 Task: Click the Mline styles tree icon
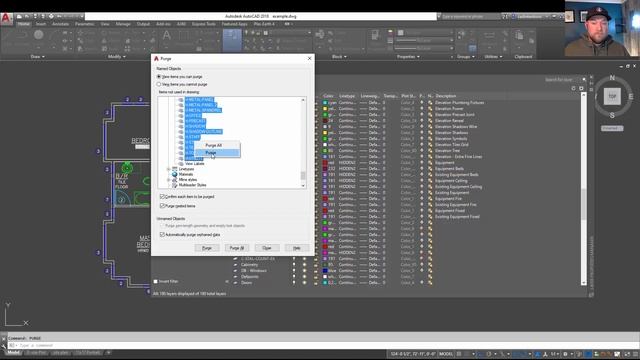point(175,180)
